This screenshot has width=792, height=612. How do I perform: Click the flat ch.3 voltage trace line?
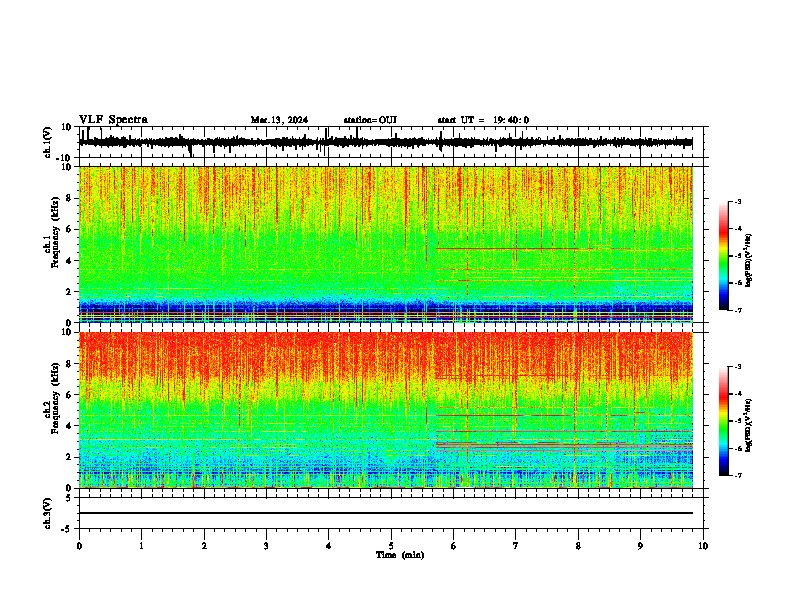[x=386, y=513]
